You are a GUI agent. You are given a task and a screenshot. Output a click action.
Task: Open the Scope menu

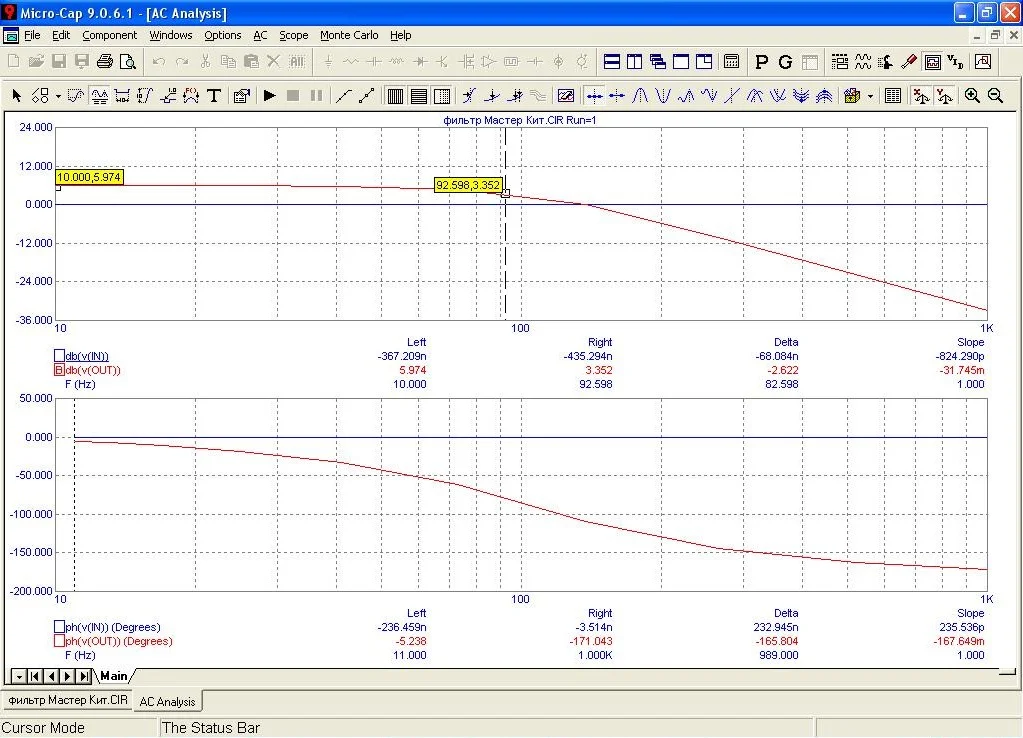[x=293, y=35]
